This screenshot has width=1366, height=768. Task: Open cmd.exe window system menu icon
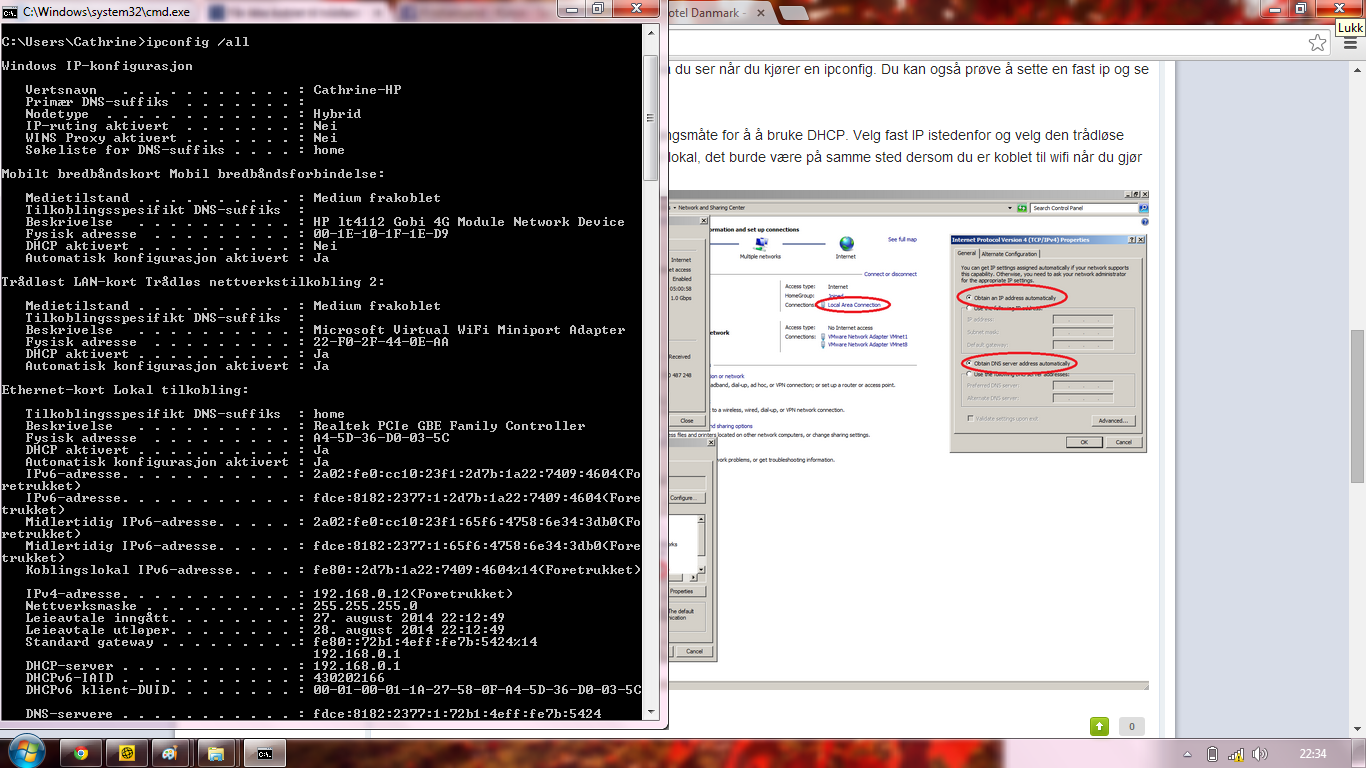click(x=10, y=11)
